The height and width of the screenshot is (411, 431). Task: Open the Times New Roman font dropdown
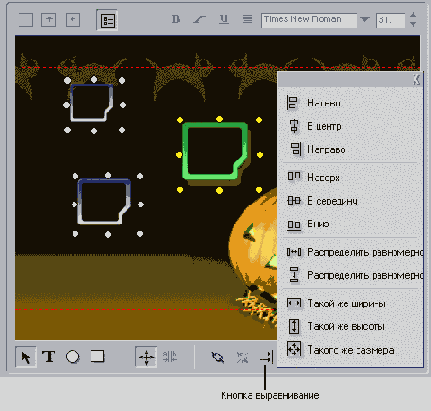[365, 20]
